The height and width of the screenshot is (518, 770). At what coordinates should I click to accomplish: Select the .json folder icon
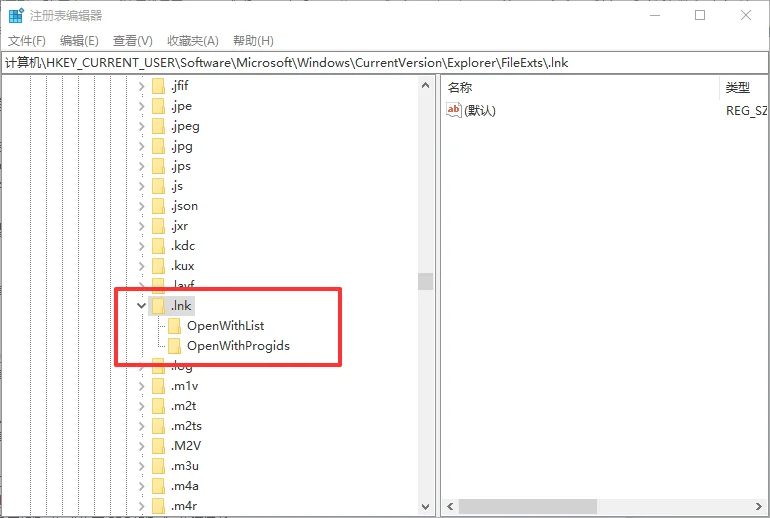coord(158,206)
